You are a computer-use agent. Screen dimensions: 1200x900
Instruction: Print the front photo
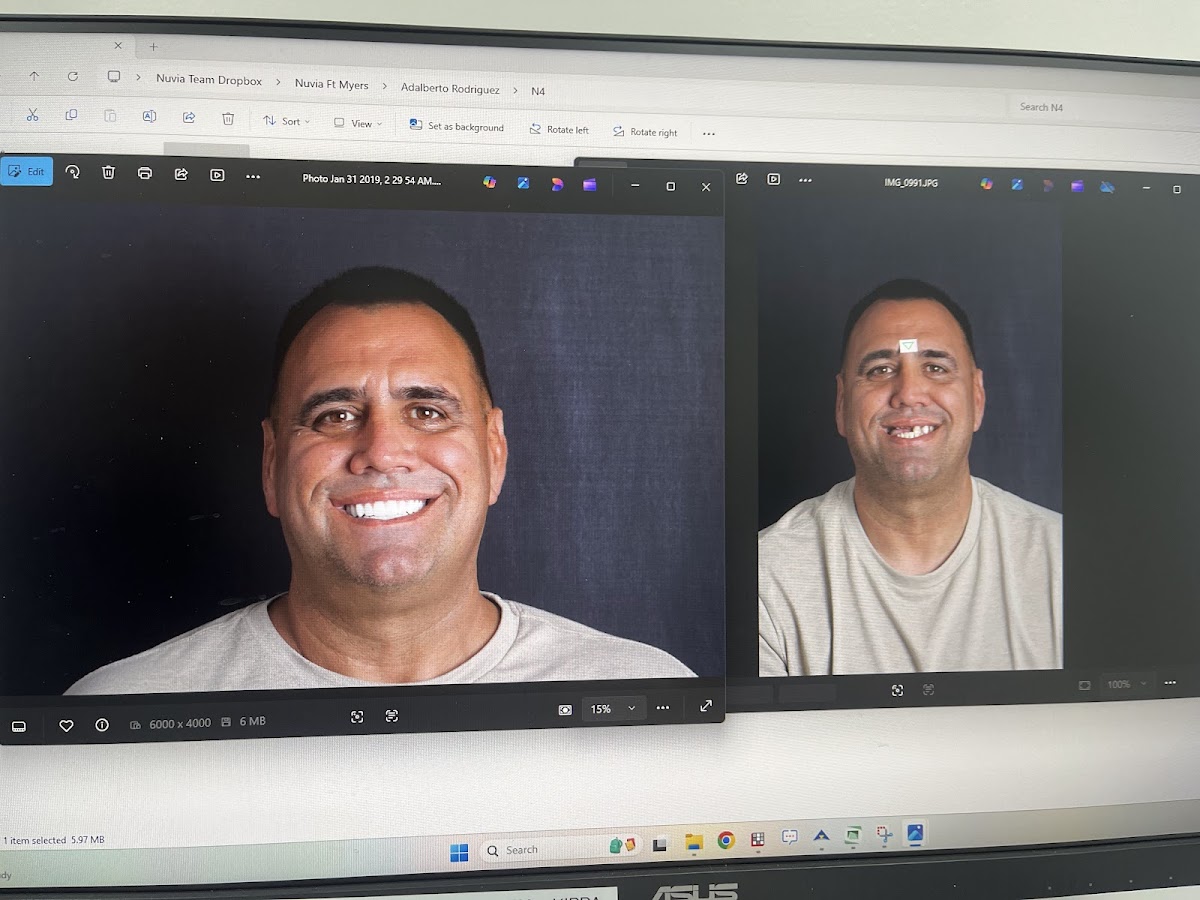pos(145,173)
